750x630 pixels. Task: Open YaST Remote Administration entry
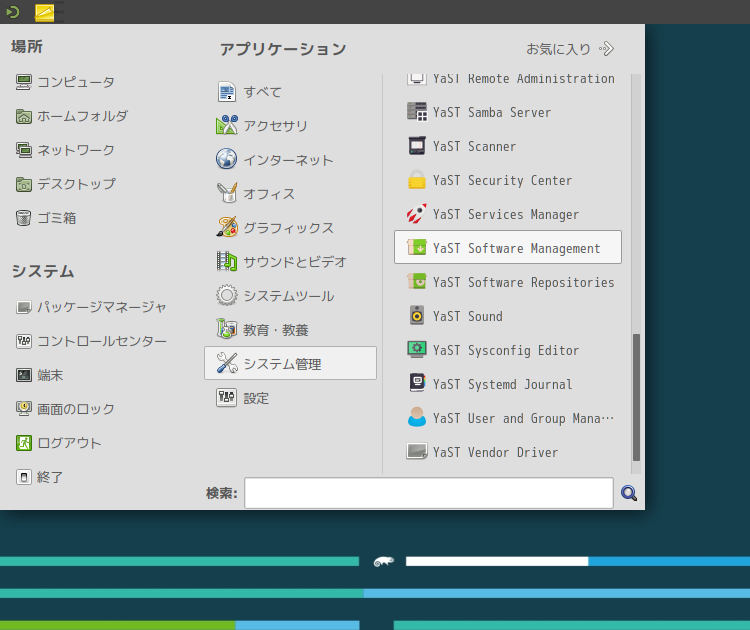coord(508,79)
